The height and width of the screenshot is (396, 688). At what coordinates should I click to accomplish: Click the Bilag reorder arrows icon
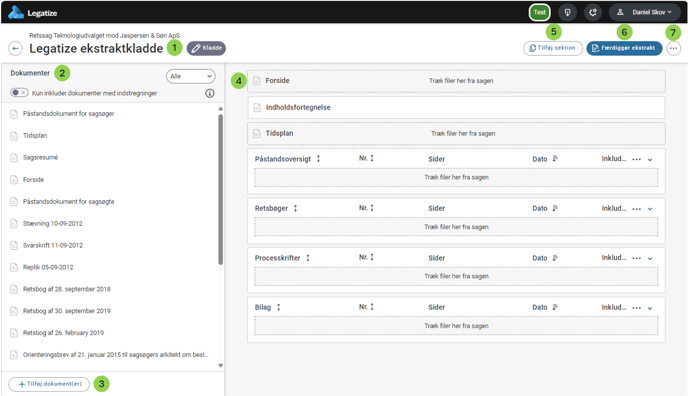pos(278,307)
